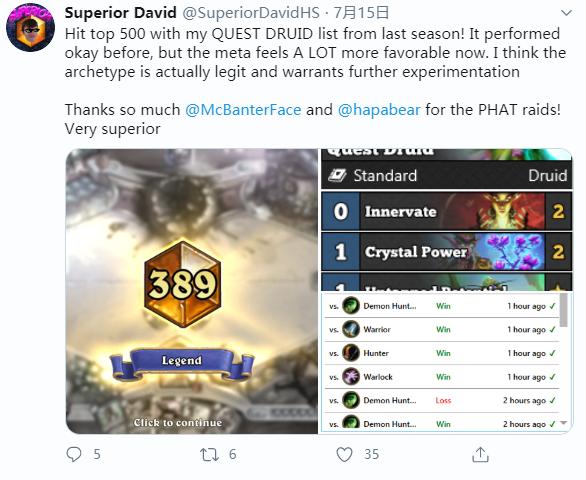586x480 pixels.
Task: Click the reply speech bubble icon
Action: 74,454
